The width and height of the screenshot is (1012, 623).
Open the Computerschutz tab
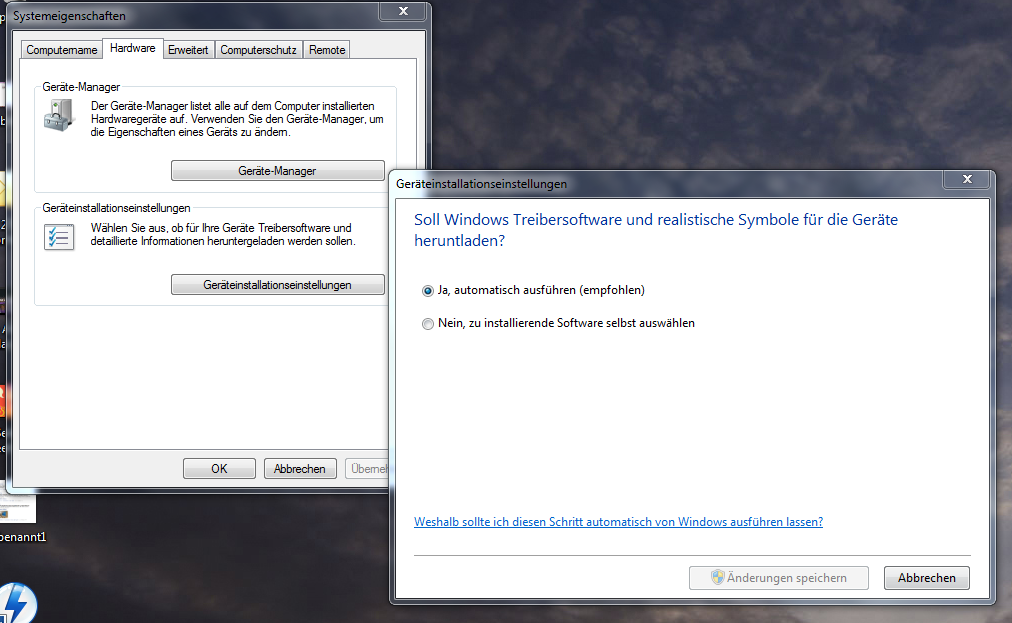point(258,50)
